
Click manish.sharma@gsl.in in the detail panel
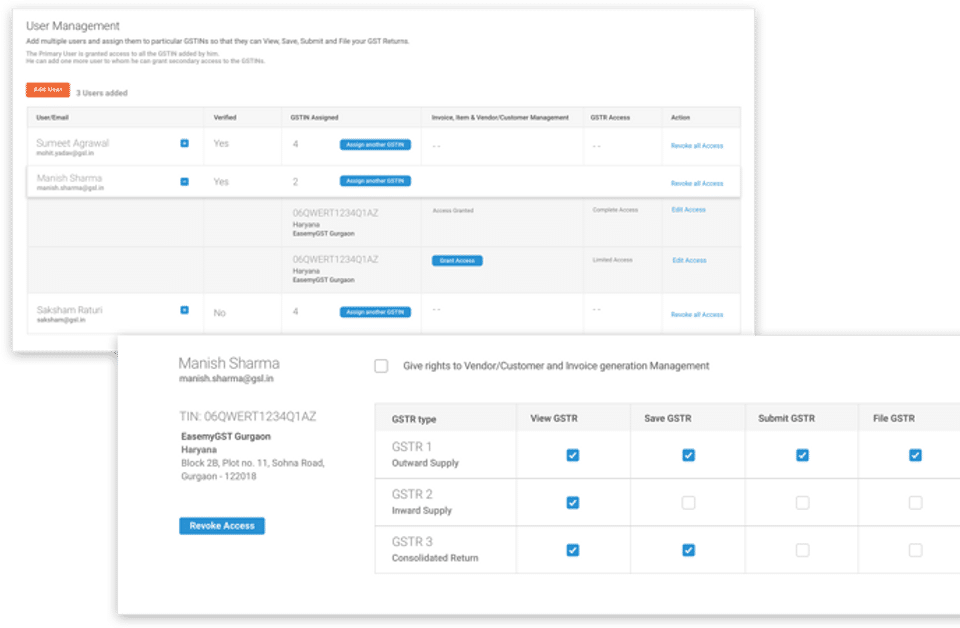tap(226, 379)
